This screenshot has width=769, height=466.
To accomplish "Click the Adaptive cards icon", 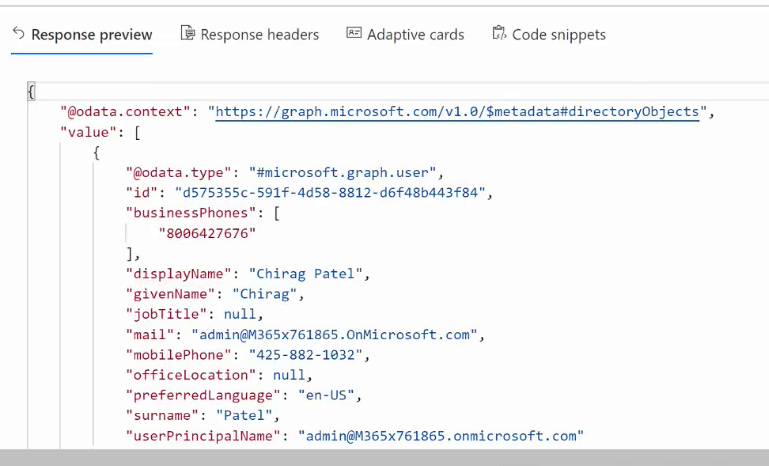I will 354,33.
